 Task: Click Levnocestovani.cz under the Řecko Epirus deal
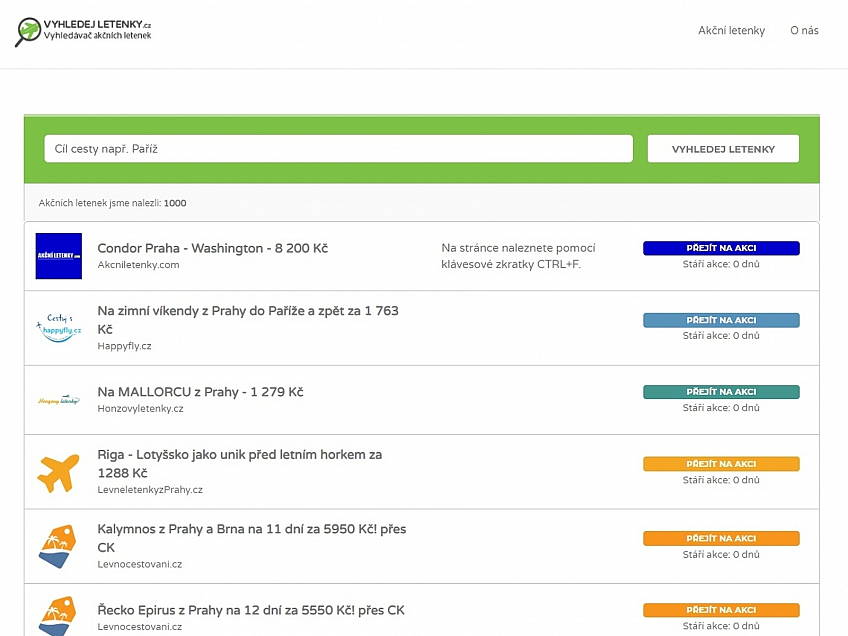pos(140,627)
